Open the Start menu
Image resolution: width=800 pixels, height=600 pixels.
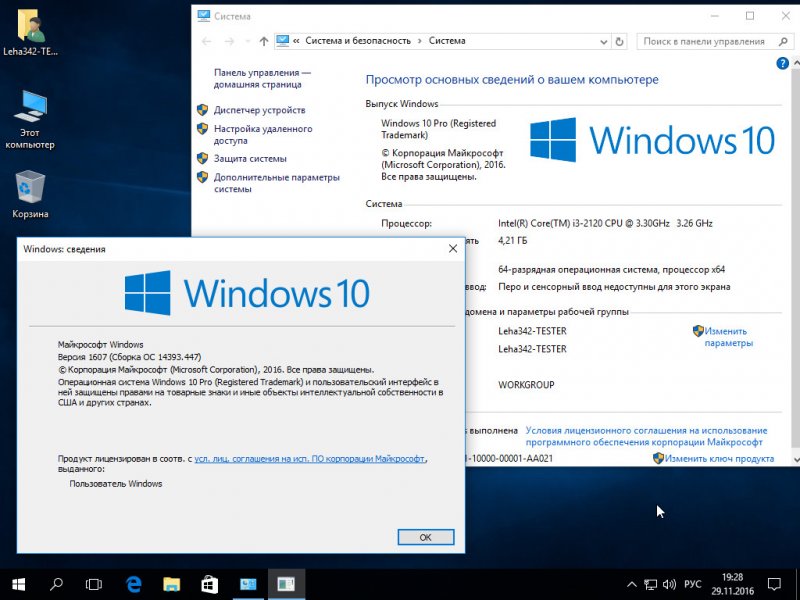pos(19,584)
